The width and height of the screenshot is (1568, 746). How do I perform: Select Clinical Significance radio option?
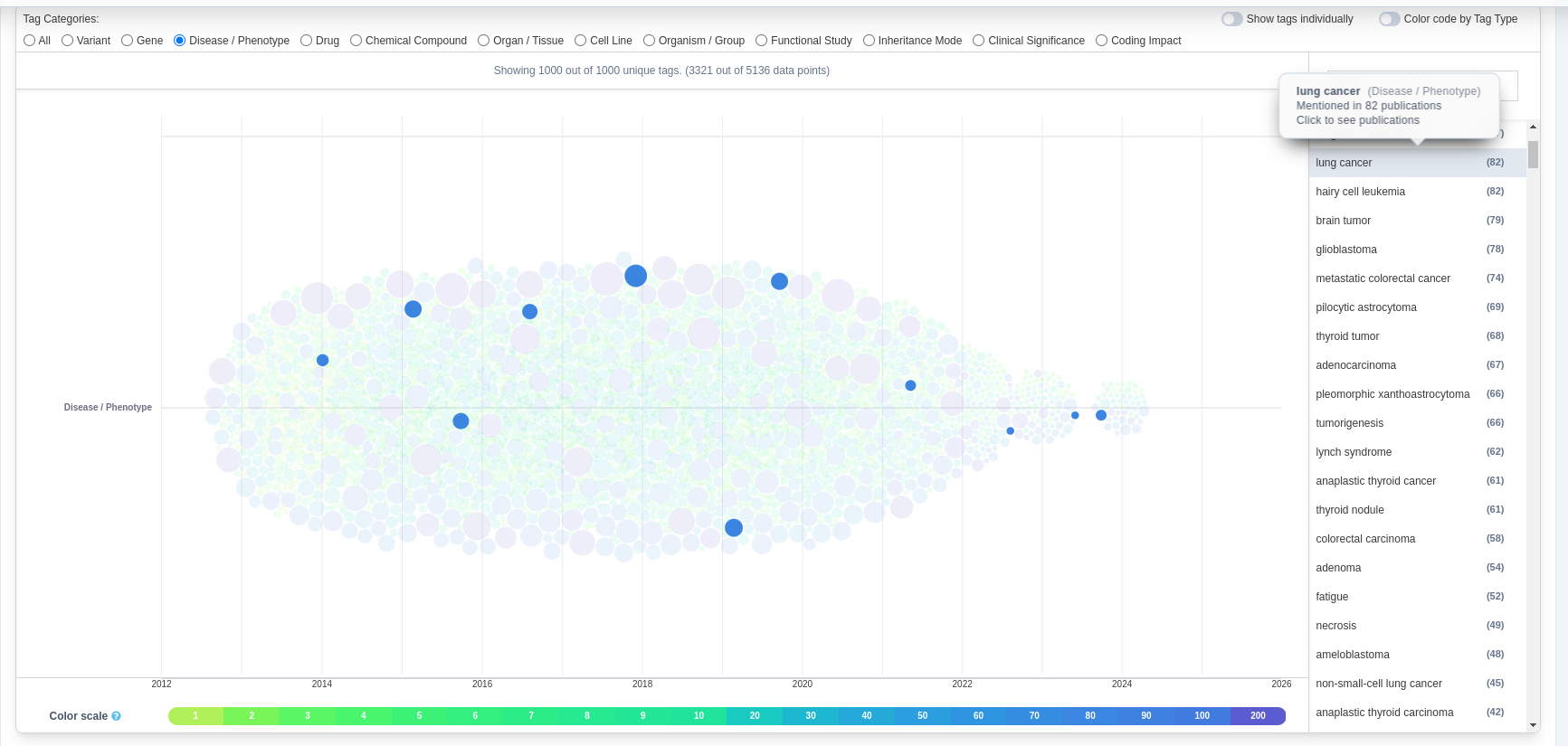point(979,41)
